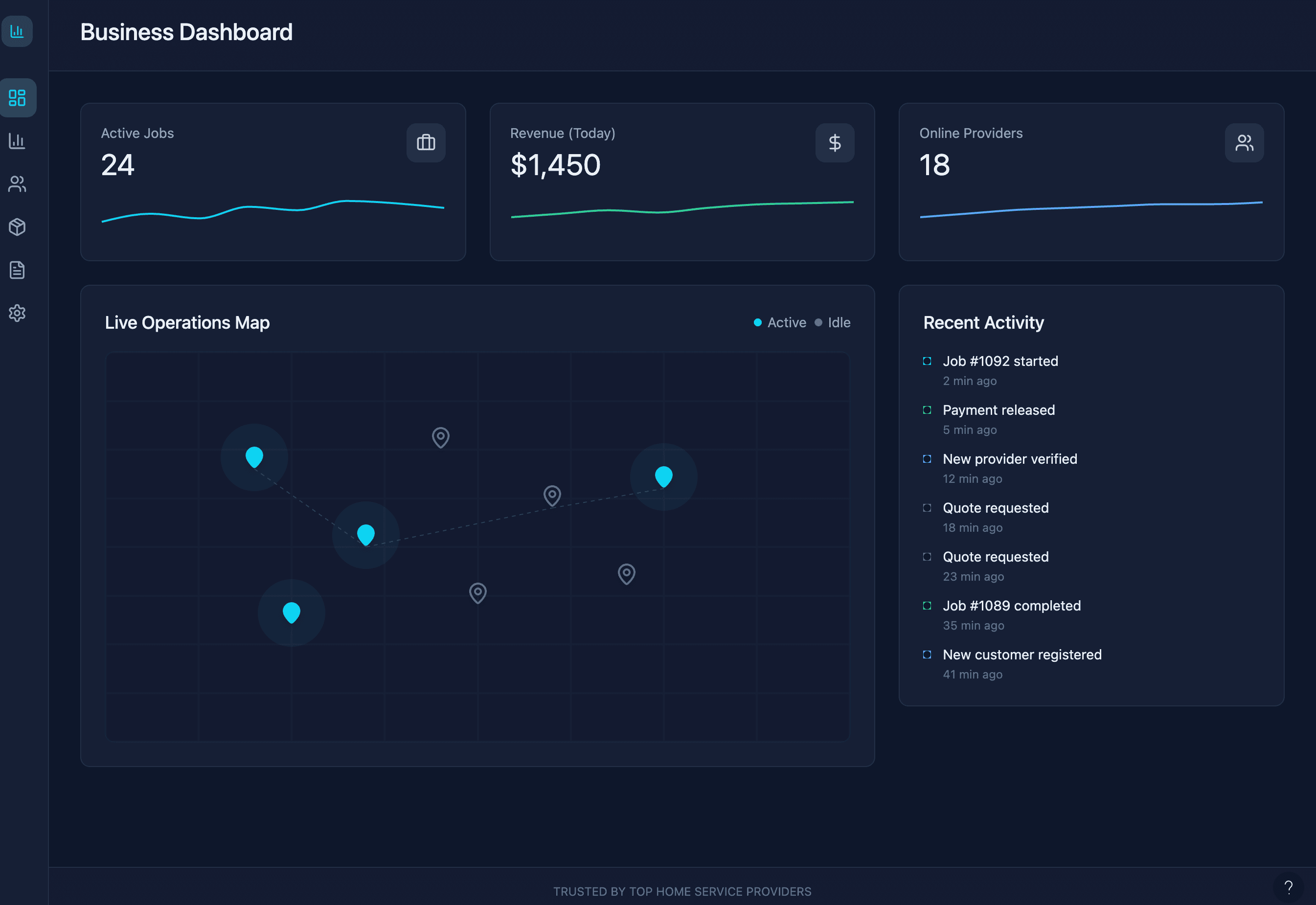
Task: Open the Dashboard grid view from sidebar
Action: click(18, 97)
